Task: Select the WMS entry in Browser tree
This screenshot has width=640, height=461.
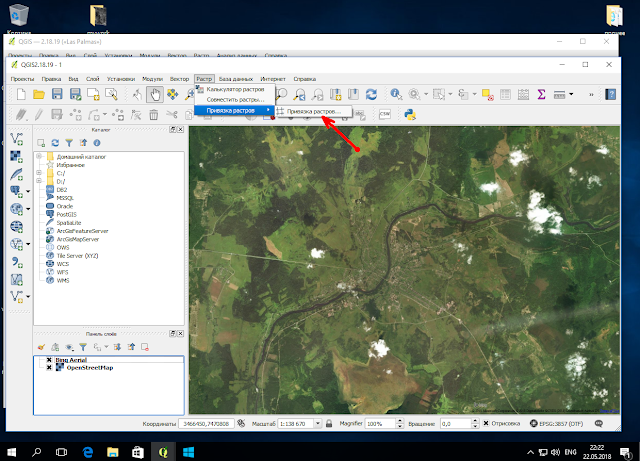Action: click(x=63, y=280)
